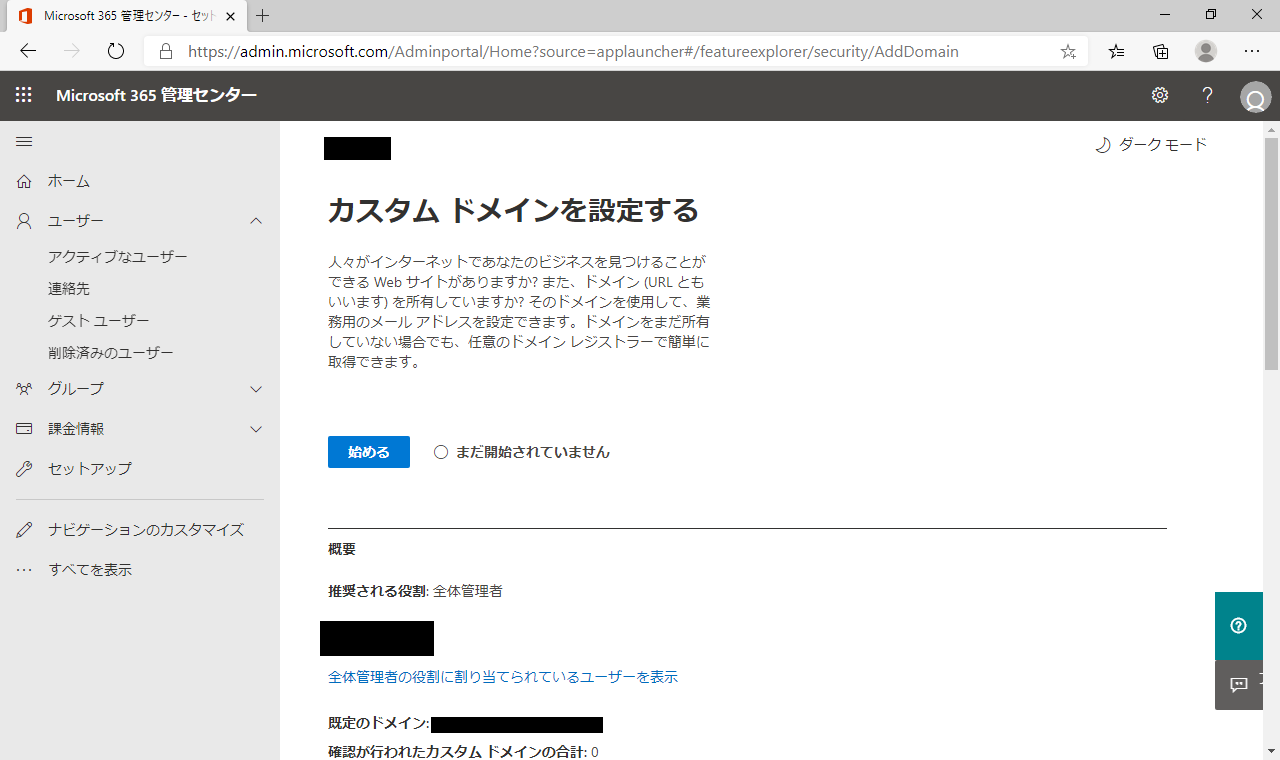Click the scrollbar down arrow

1272,751
